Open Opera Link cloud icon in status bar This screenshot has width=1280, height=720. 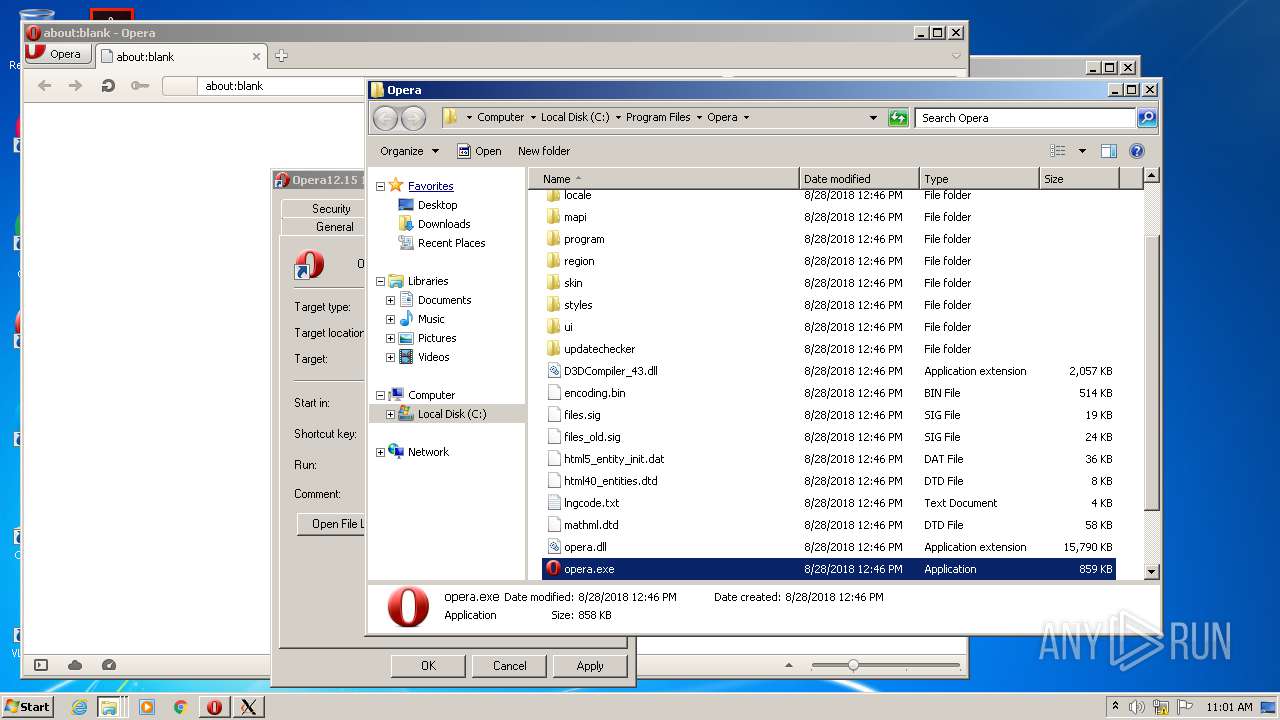[75, 665]
